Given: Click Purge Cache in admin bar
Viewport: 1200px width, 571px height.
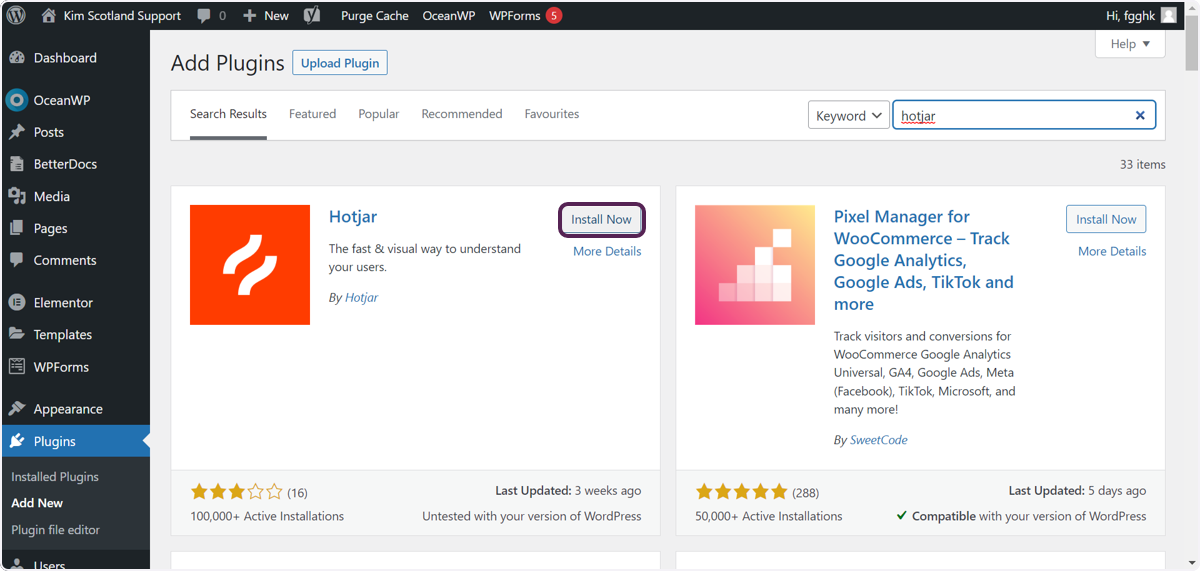Looking at the screenshot, I should (x=375, y=15).
